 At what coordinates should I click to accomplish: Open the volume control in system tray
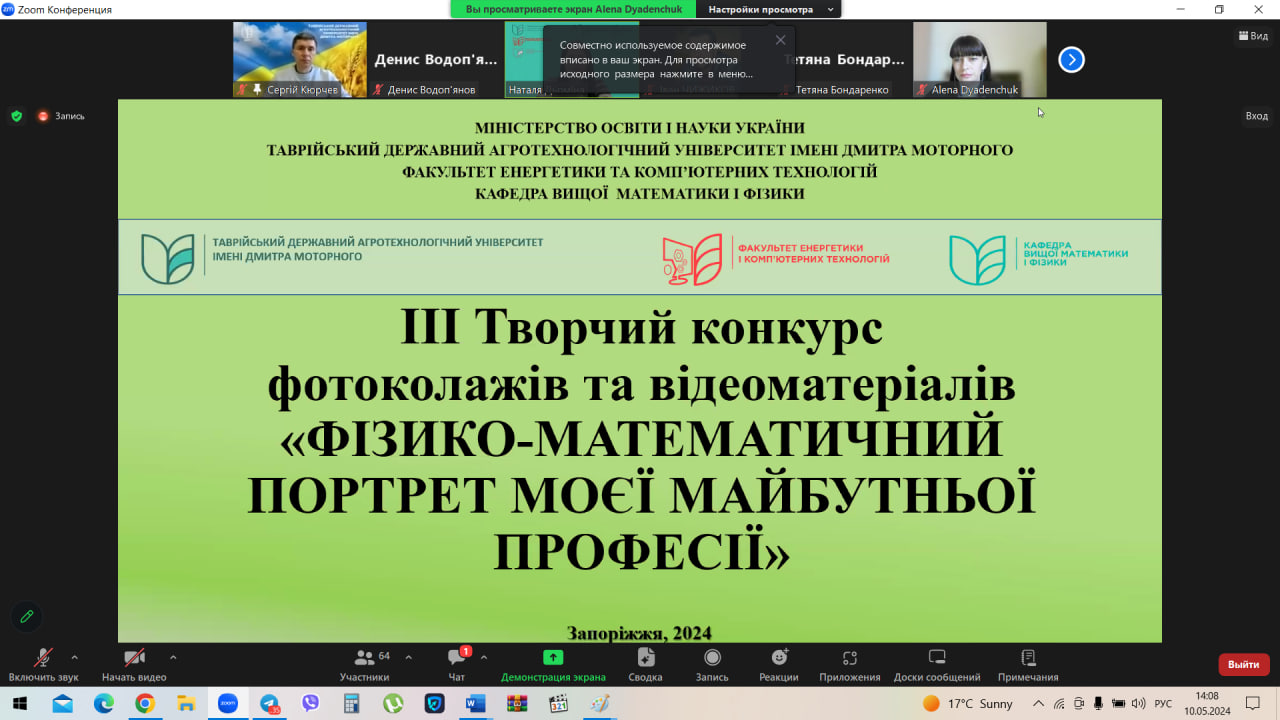click(x=1138, y=704)
